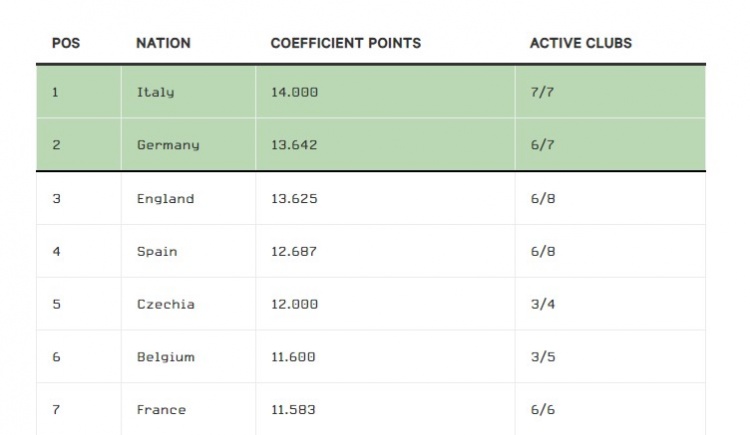The image size is (750, 435).
Task: Select Spain's 12.687 coefficient points
Action: pyautogui.click(x=294, y=252)
